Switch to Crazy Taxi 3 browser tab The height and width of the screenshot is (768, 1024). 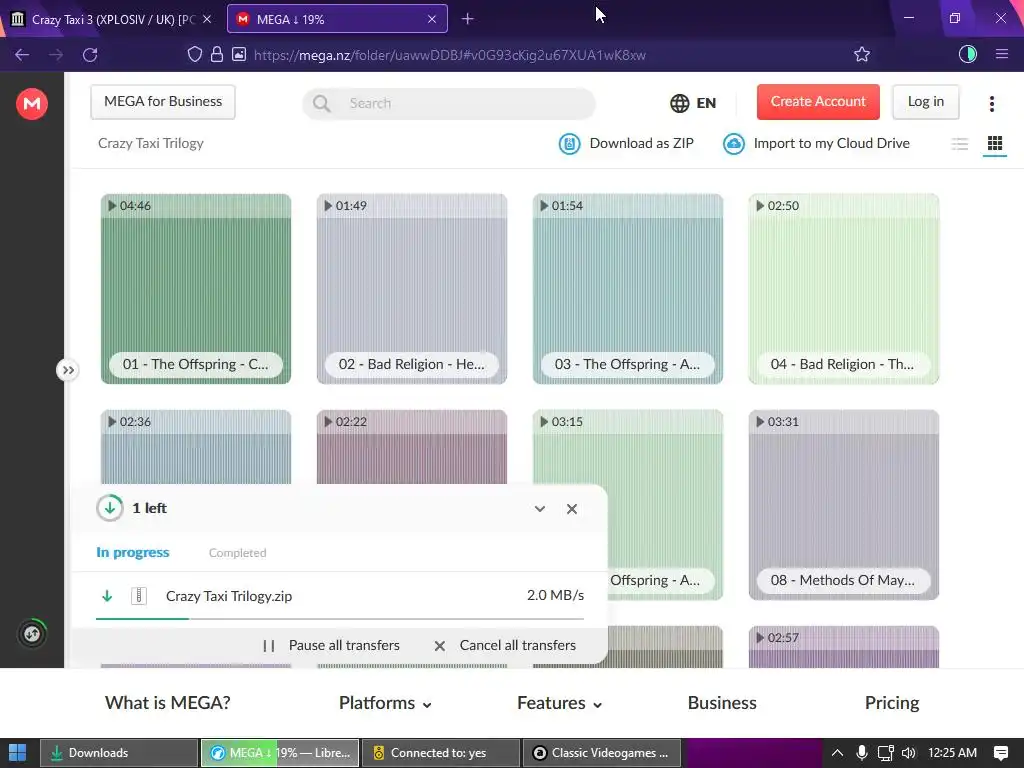pyautogui.click(x=112, y=19)
